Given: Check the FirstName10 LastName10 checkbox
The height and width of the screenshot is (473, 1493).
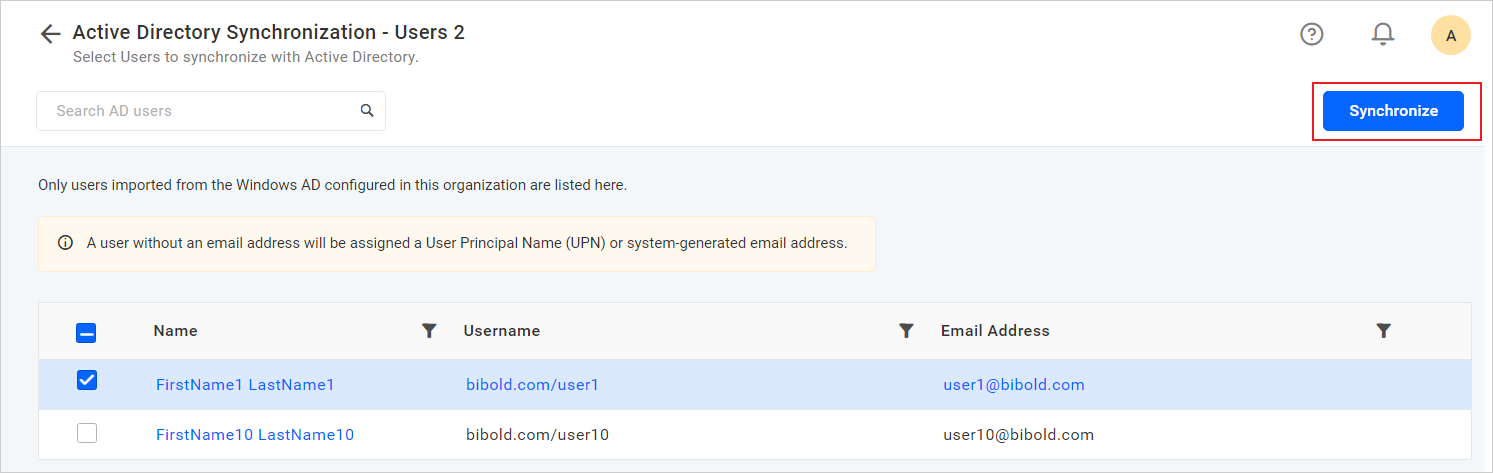Looking at the screenshot, I should 87,434.
